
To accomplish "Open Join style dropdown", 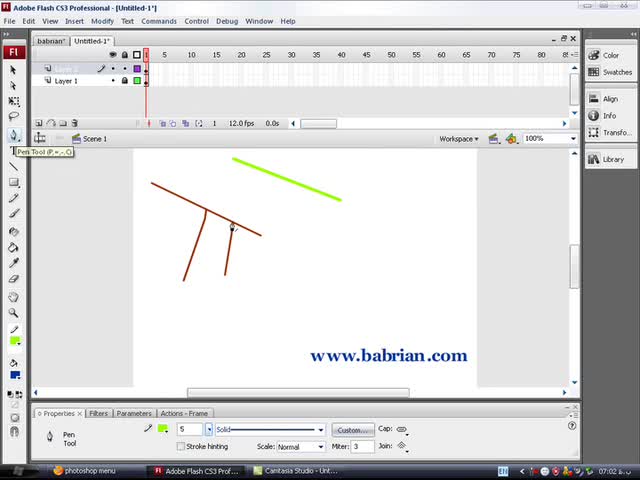I will point(402,447).
